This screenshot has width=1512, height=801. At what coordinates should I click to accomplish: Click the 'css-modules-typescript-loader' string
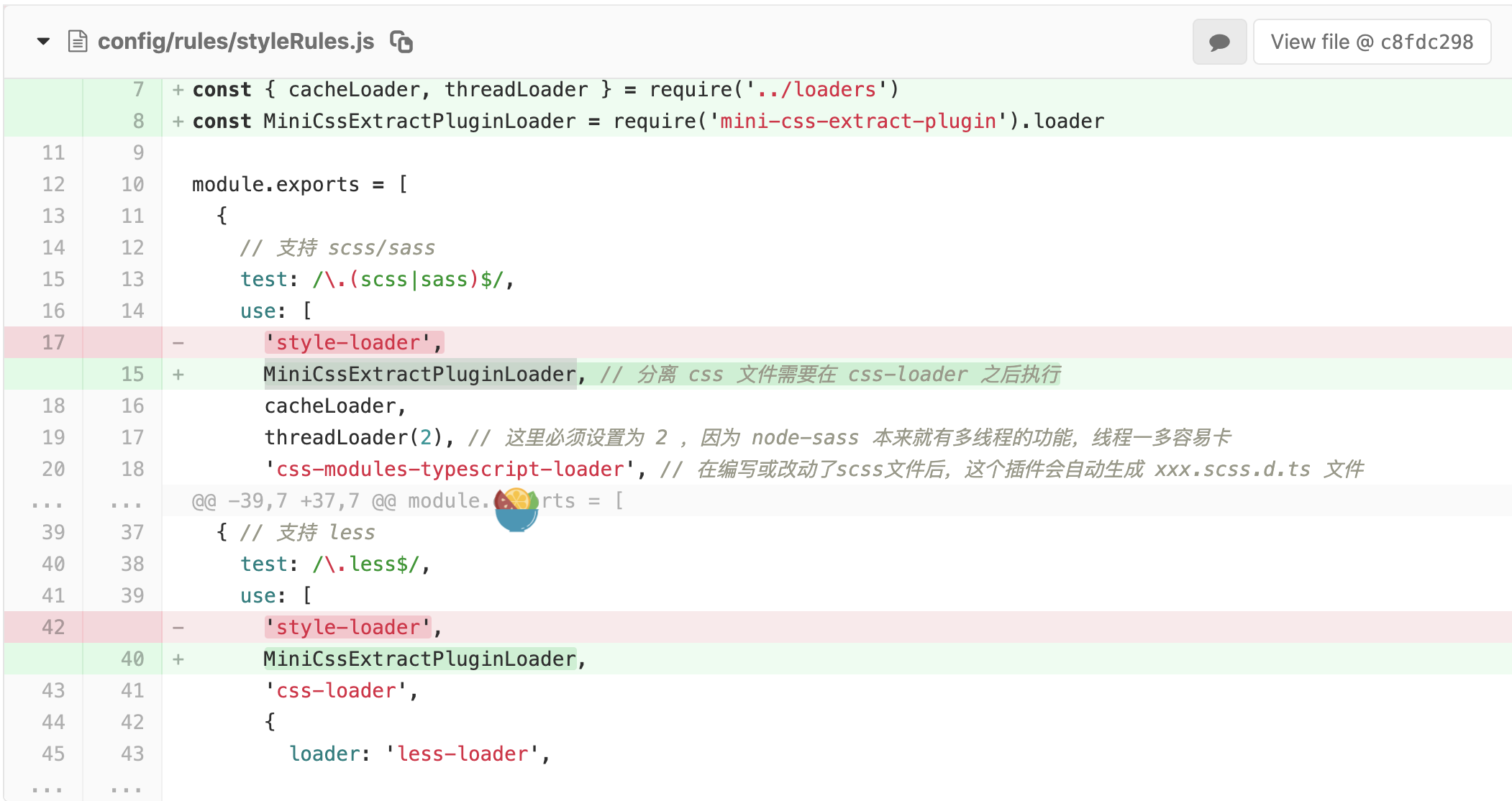(450, 470)
